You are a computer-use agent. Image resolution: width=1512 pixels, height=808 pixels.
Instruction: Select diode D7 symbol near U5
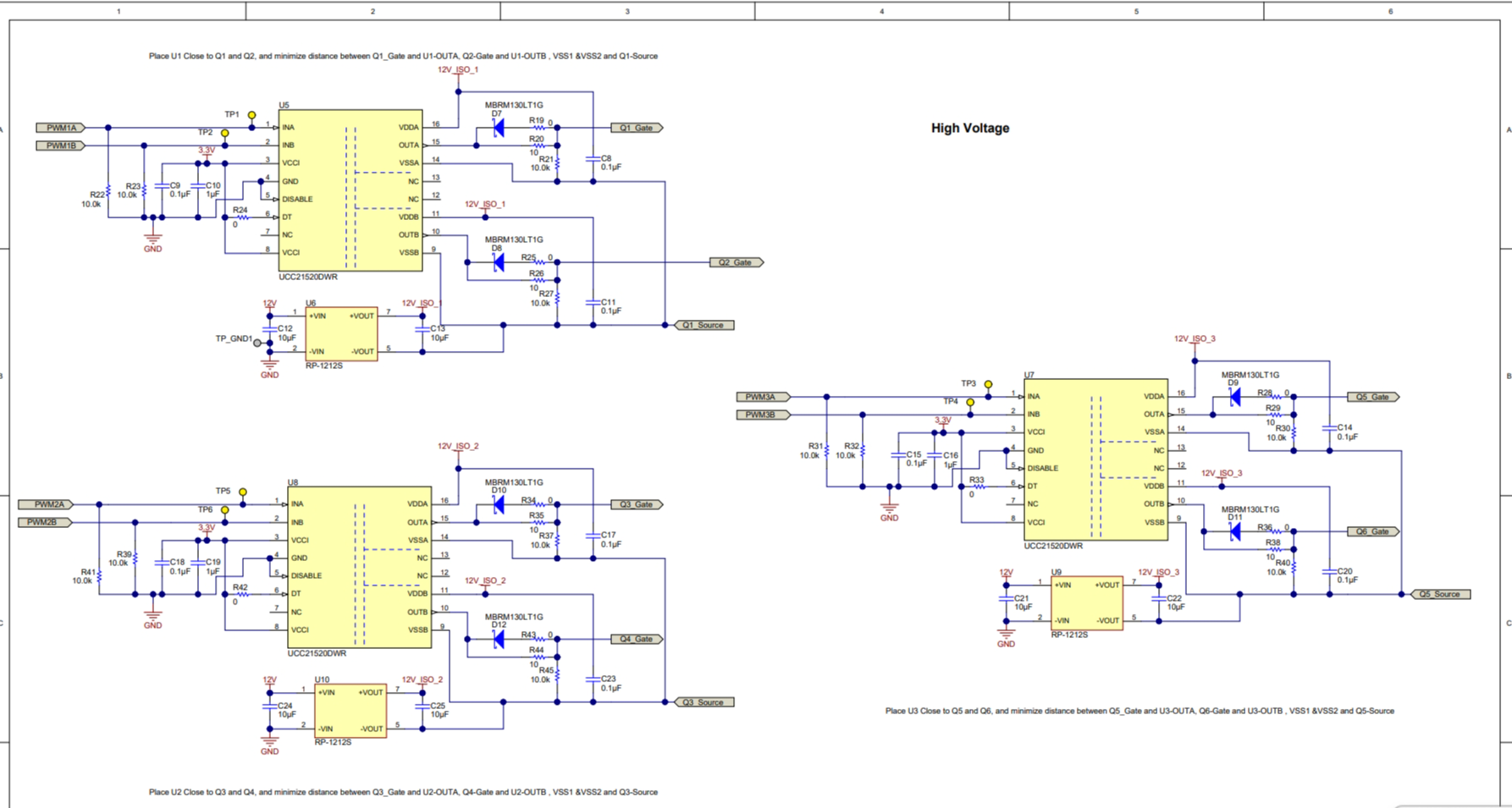pyautogui.click(x=499, y=128)
